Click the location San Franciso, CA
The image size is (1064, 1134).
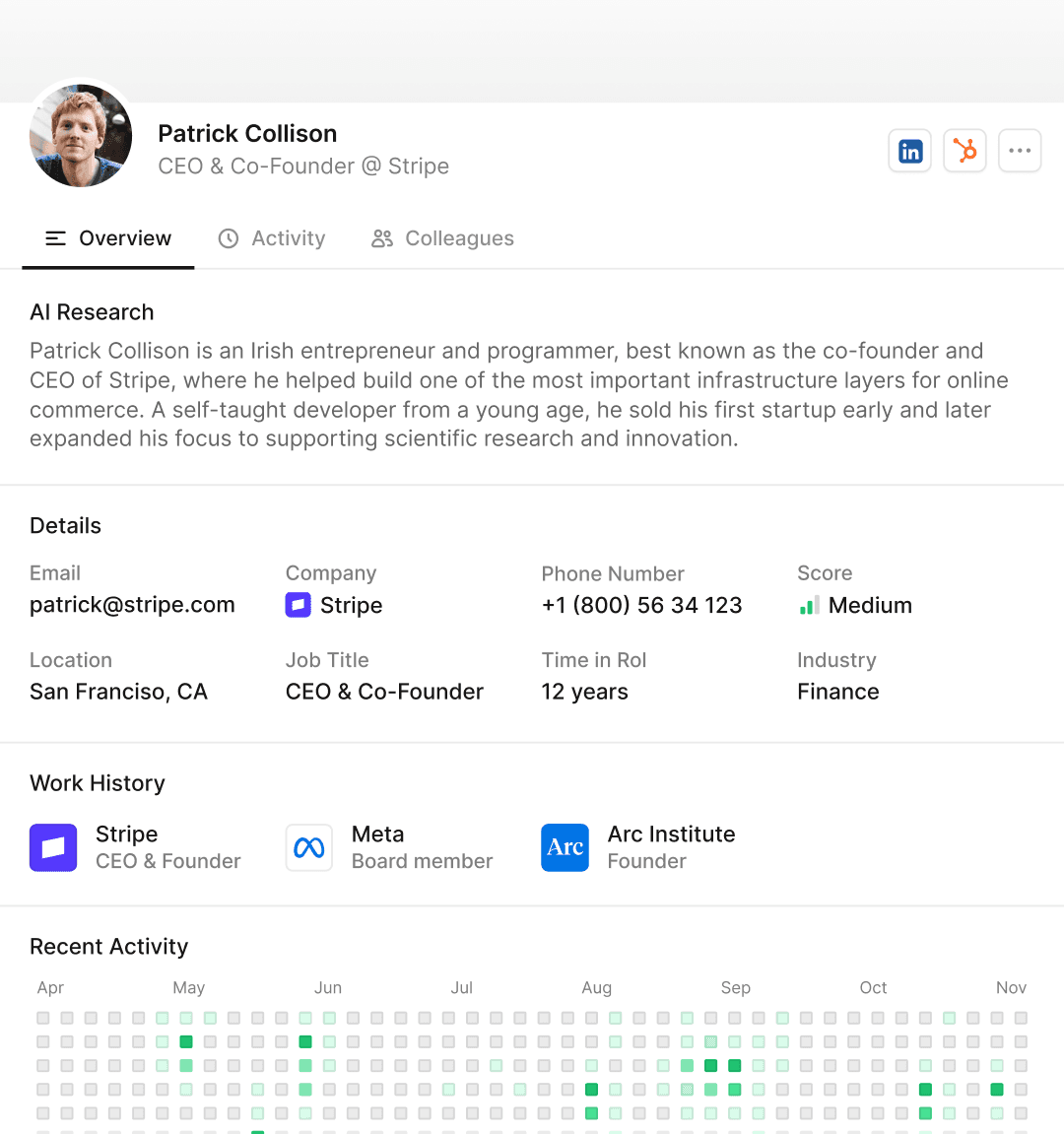coord(118,692)
